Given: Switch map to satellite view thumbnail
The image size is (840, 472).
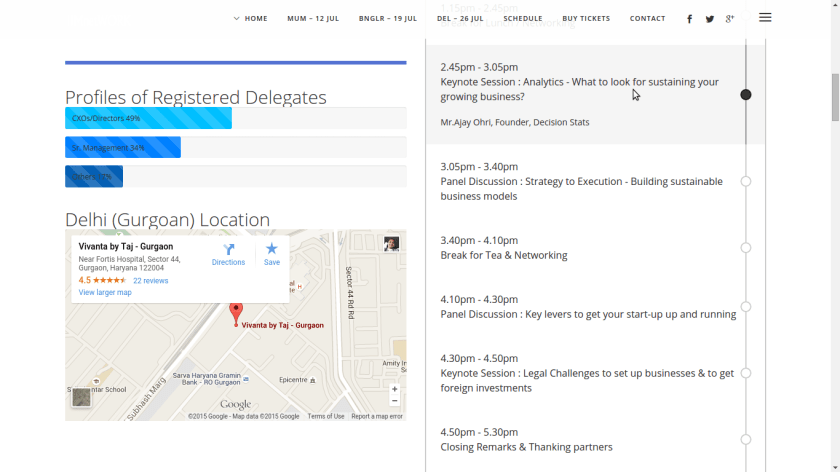Looking at the screenshot, I should click(x=81, y=397).
